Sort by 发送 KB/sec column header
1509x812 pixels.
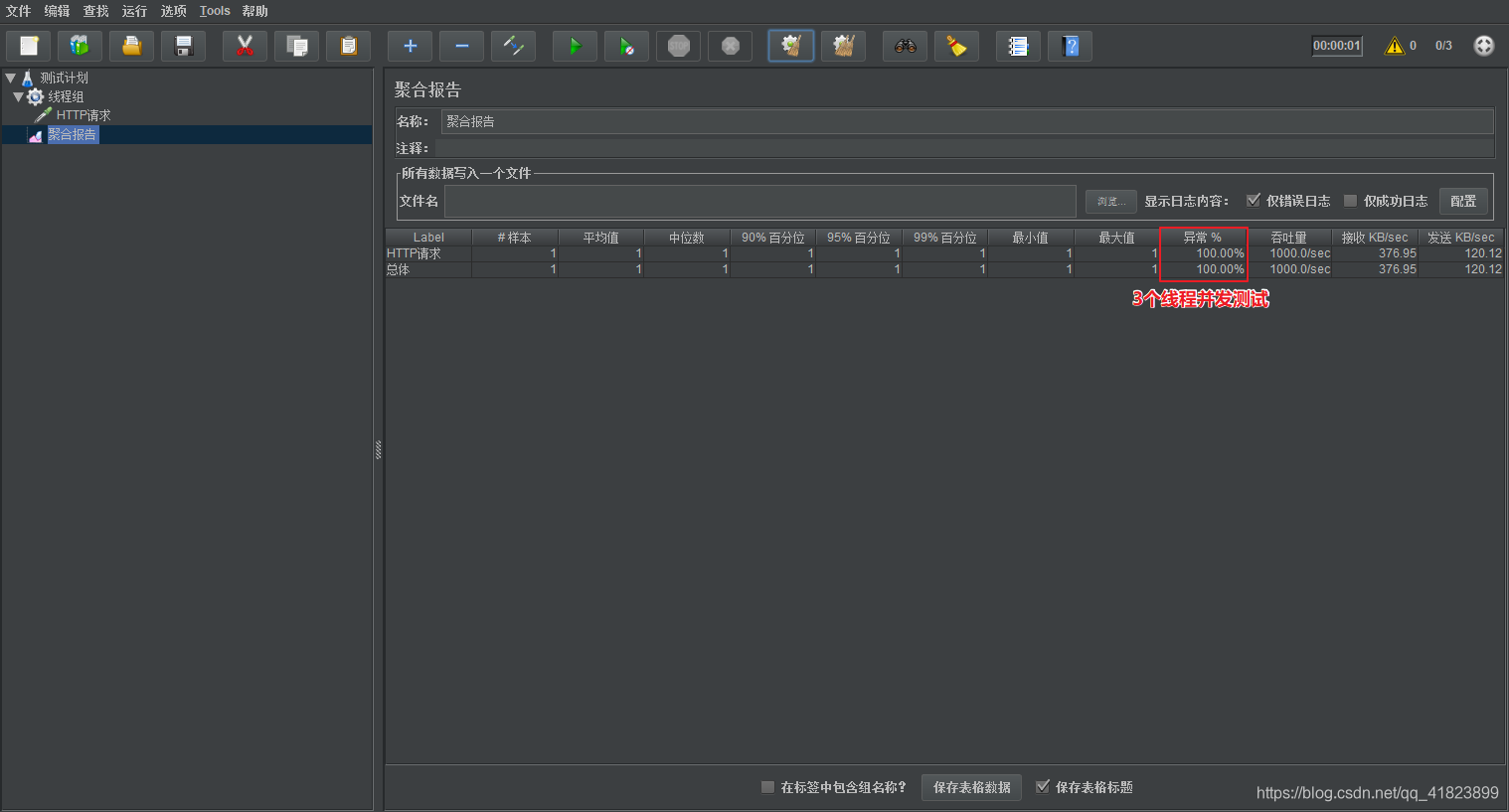coord(1460,238)
